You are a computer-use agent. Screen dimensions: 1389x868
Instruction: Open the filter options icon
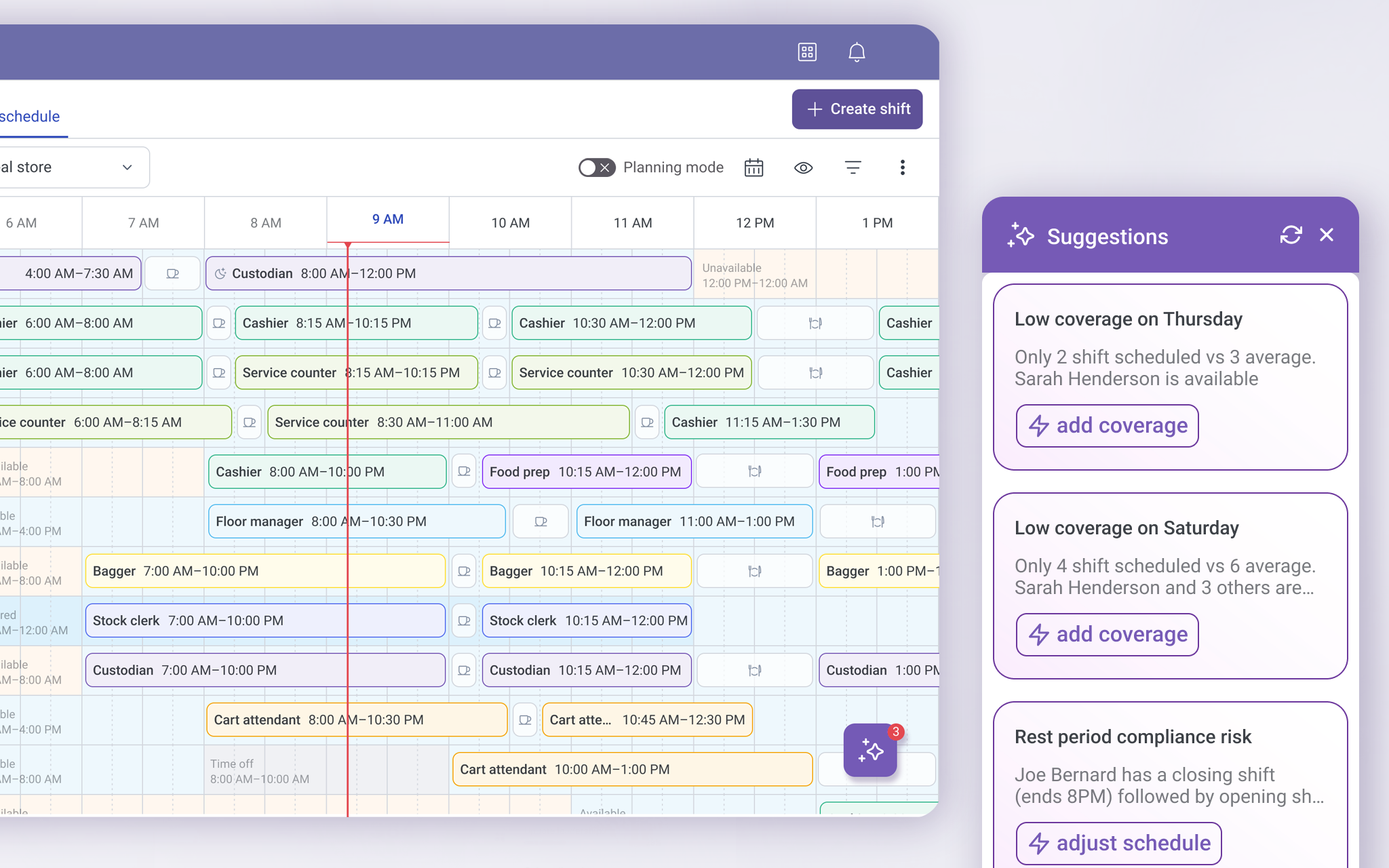[x=853, y=167]
